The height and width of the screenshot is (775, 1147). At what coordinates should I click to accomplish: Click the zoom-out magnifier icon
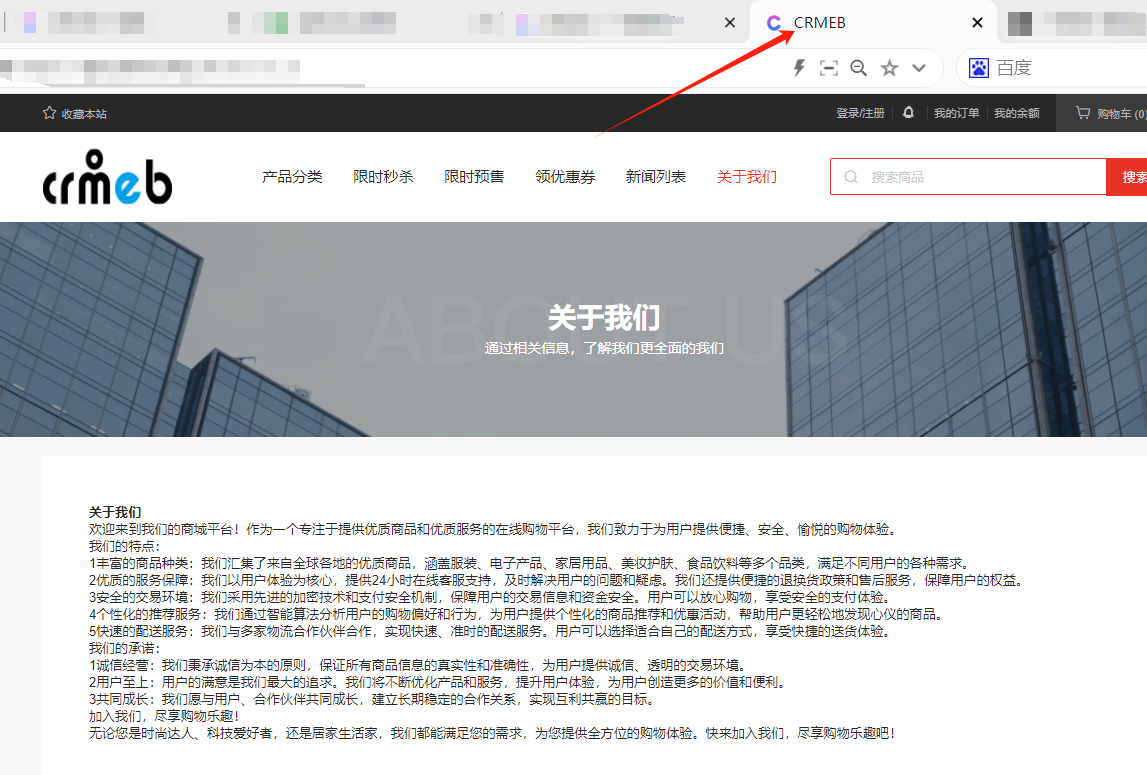click(x=858, y=68)
